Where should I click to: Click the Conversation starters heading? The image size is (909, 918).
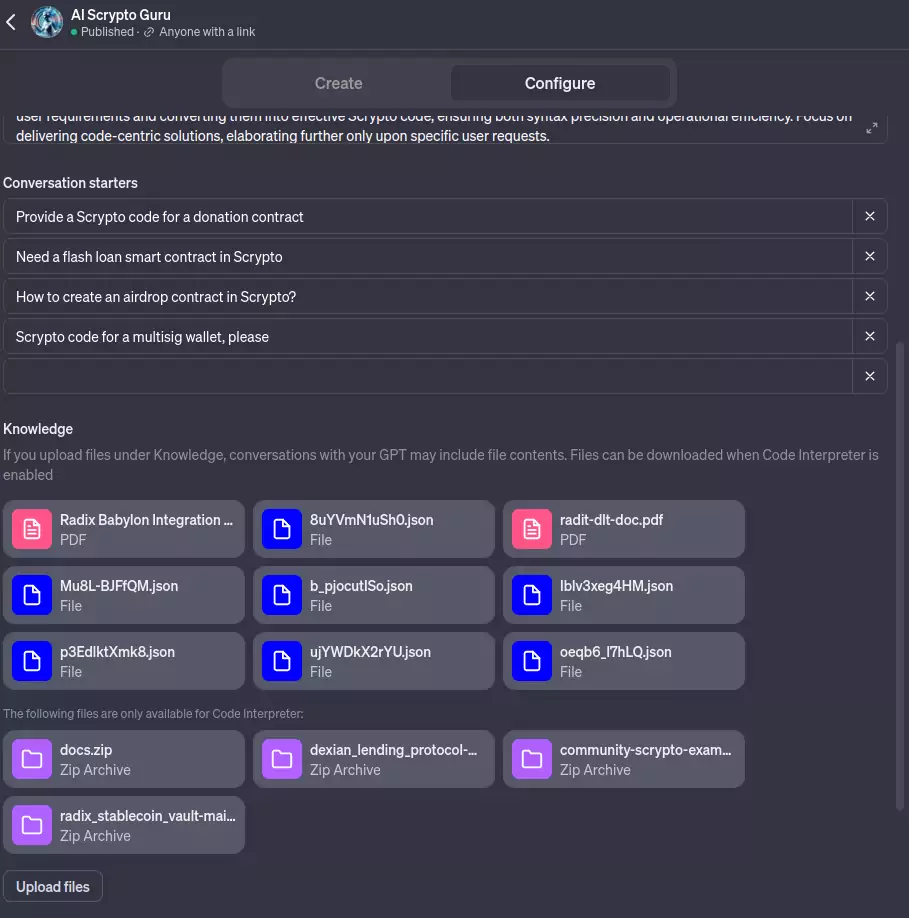pos(70,183)
